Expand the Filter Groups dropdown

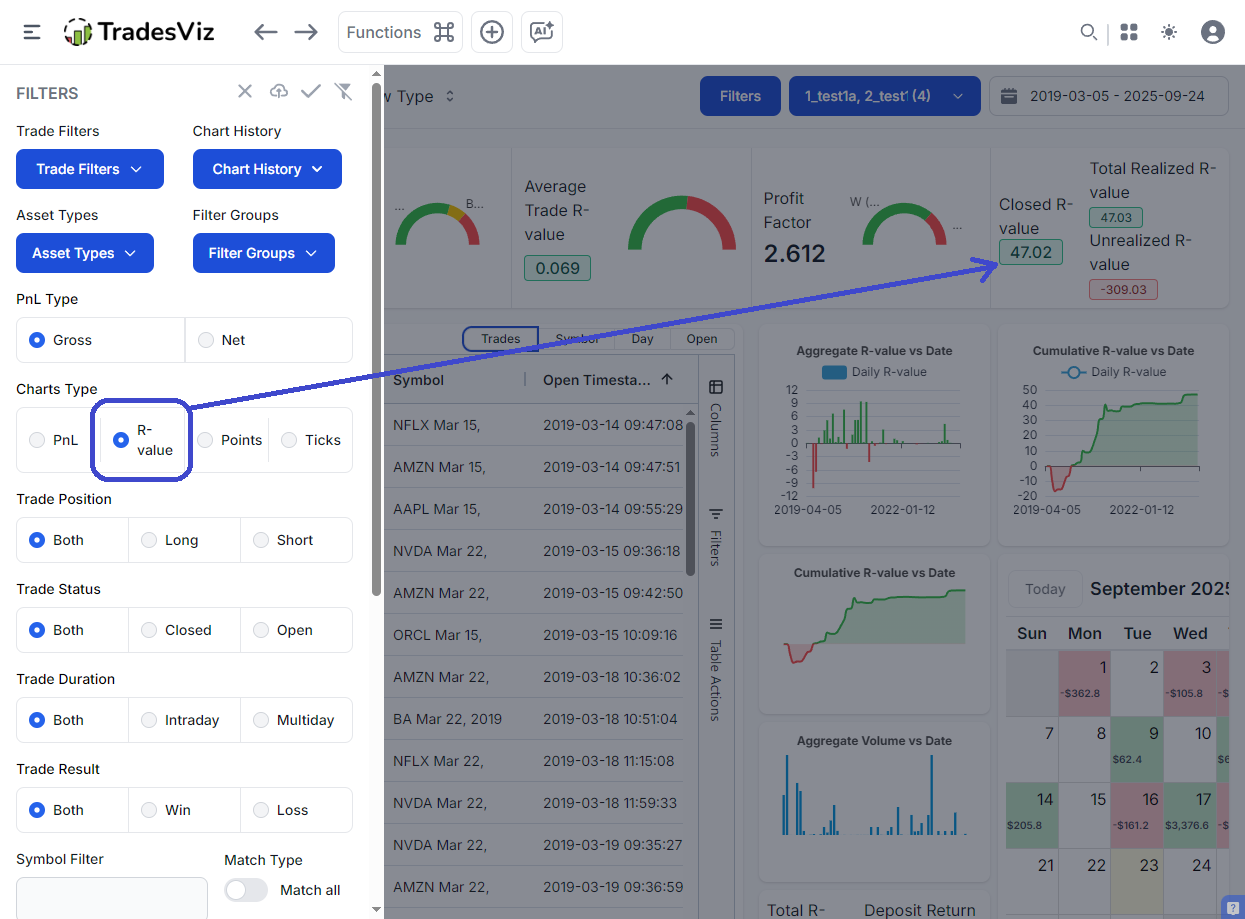[x=263, y=253]
